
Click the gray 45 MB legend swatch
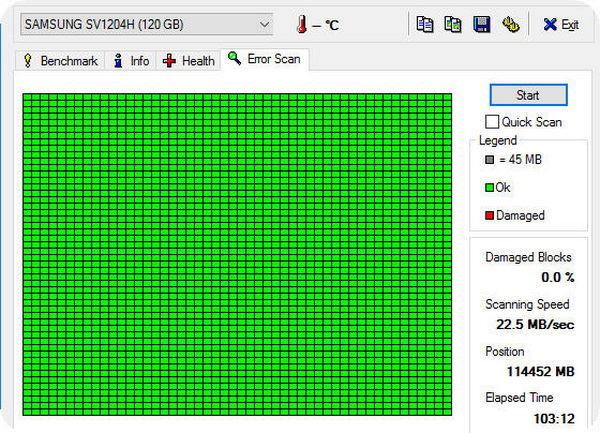(489, 159)
